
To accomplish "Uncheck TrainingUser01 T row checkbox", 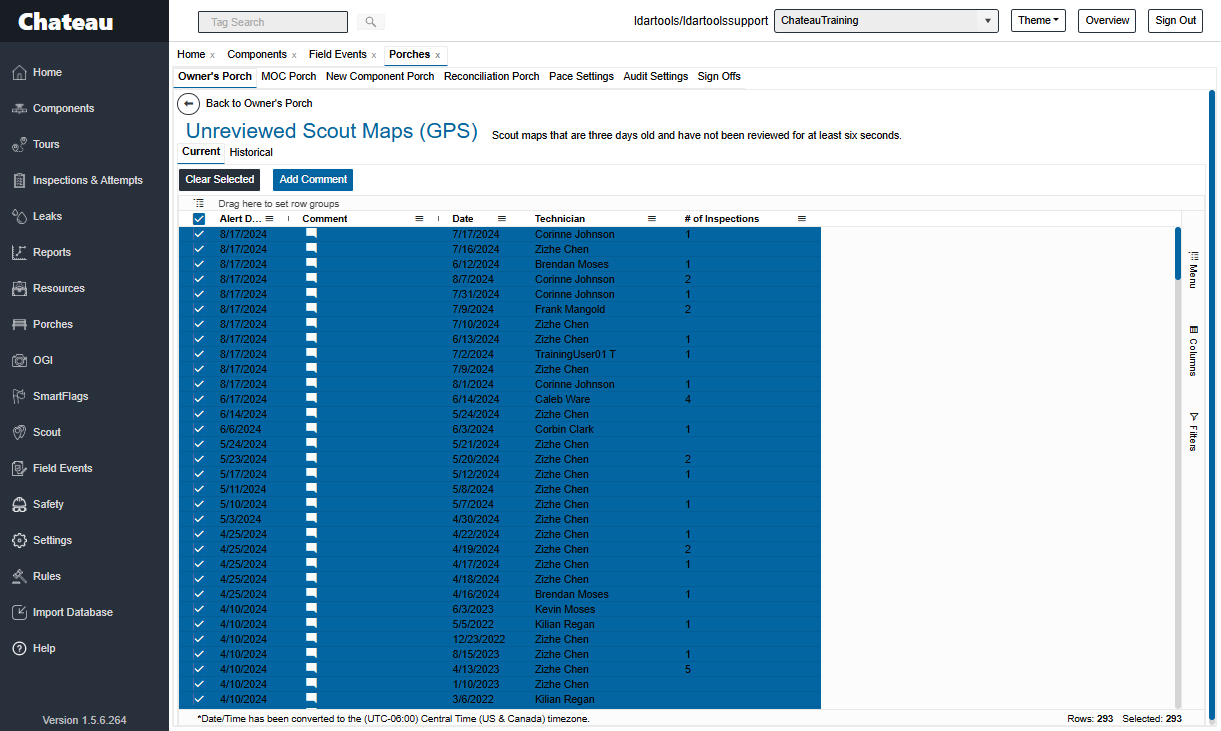I will coord(199,354).
